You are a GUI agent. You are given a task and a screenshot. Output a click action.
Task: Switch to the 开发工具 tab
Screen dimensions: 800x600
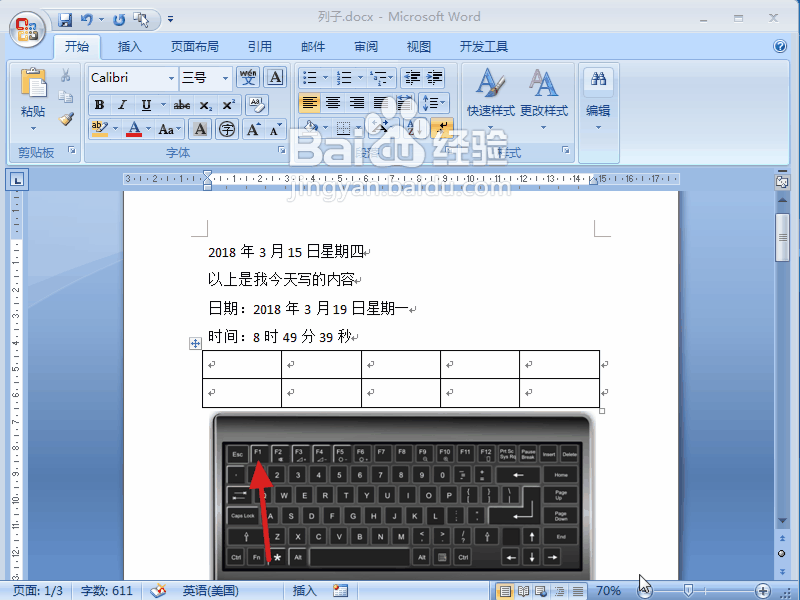pyautogui.click(x=484, y=47)
